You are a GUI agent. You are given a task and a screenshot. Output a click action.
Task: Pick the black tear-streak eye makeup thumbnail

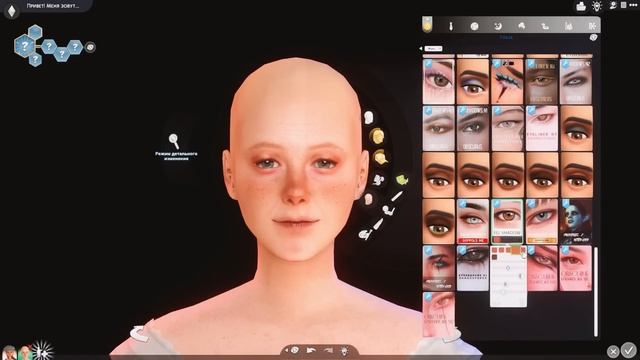click(438, 268)
